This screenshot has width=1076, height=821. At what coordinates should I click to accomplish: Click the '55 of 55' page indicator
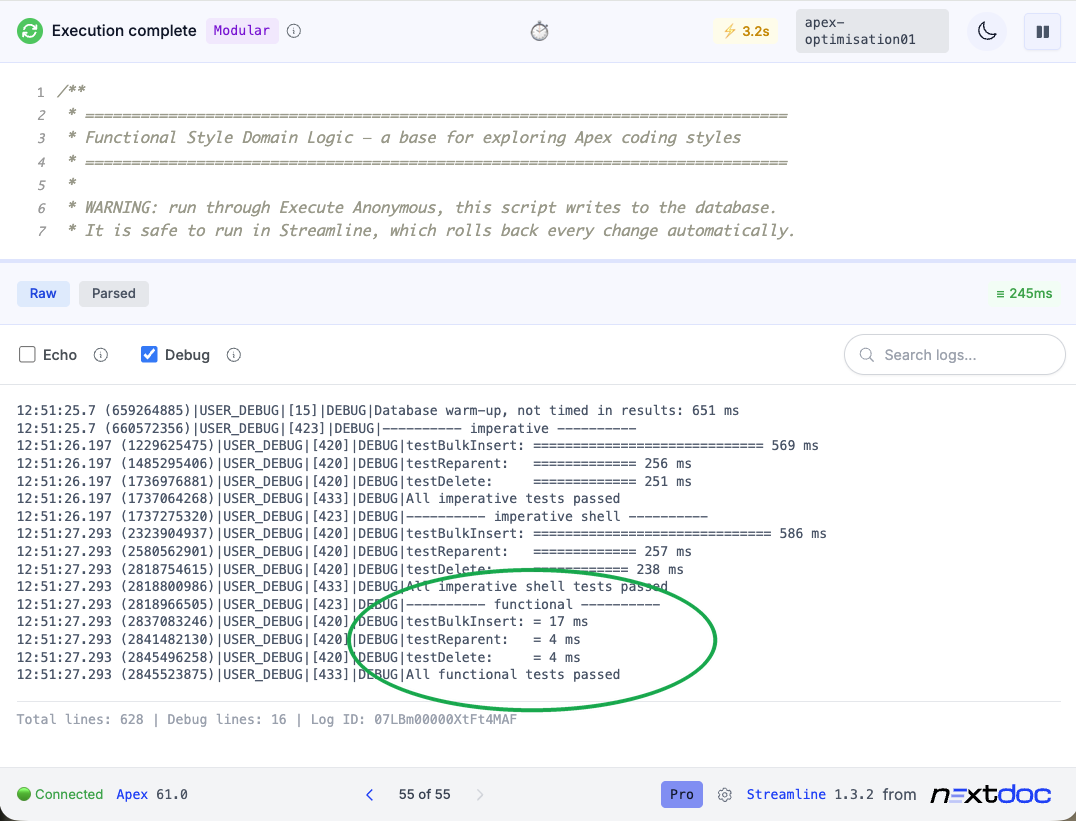click(425, 794)
